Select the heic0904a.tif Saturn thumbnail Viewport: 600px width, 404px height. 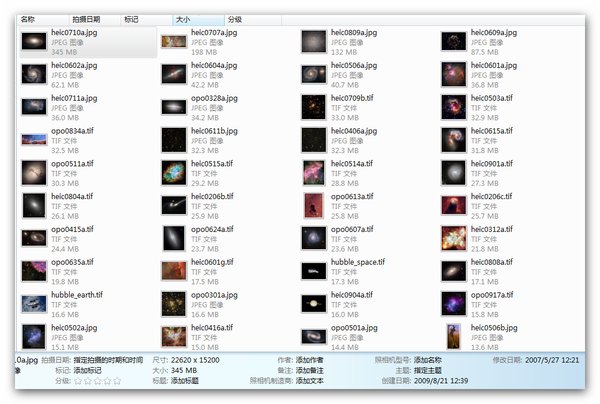314,304
